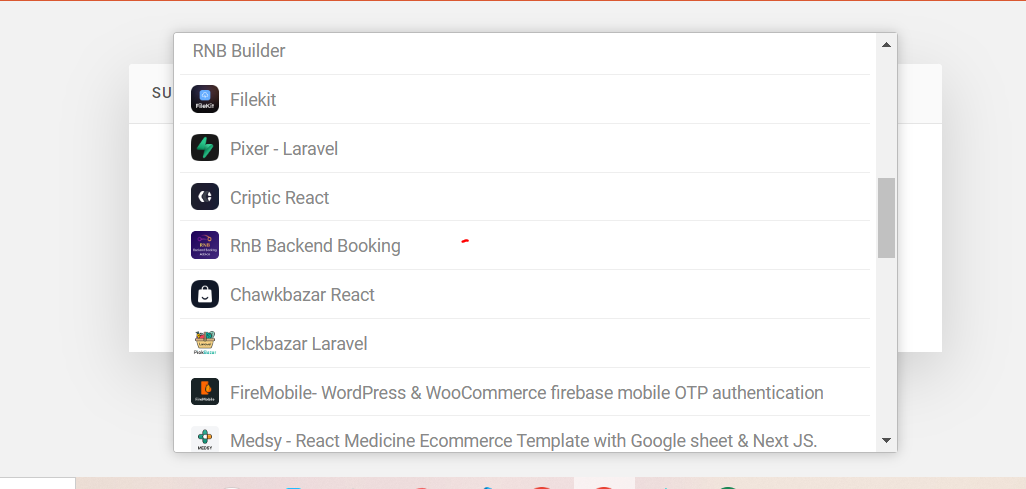Select FireMobile WordPress & WooCommerce option
Image resolution: width=1026 pixels, height=489 pixels.
pyautogui.click(x=525, y=392)
